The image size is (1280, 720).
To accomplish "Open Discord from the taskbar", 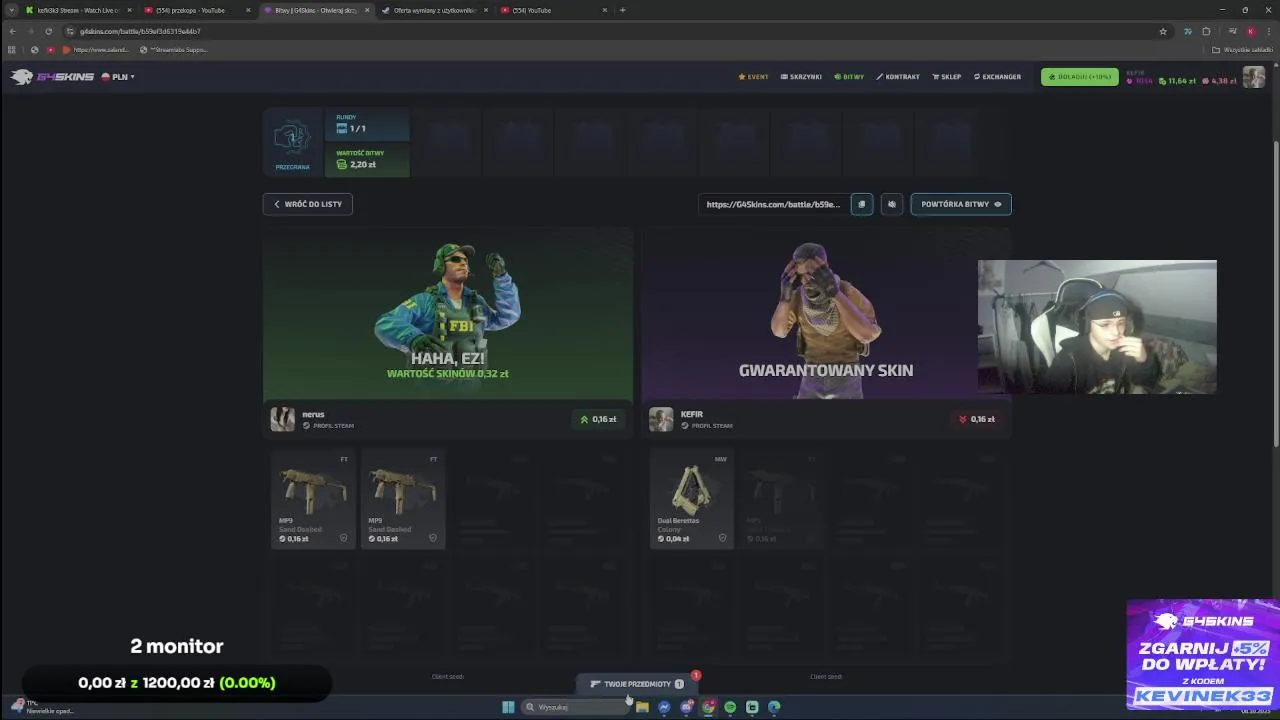I will click(x=686, y=707).
